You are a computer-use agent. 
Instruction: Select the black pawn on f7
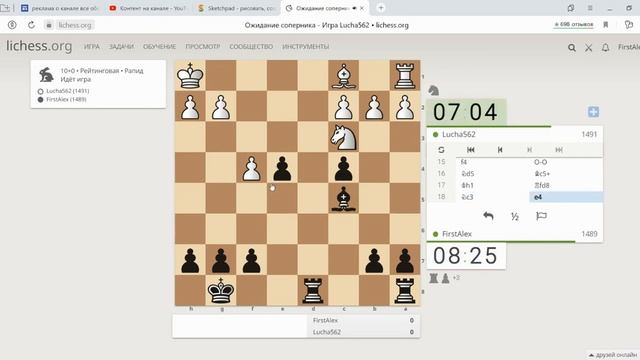coord(251,260)
